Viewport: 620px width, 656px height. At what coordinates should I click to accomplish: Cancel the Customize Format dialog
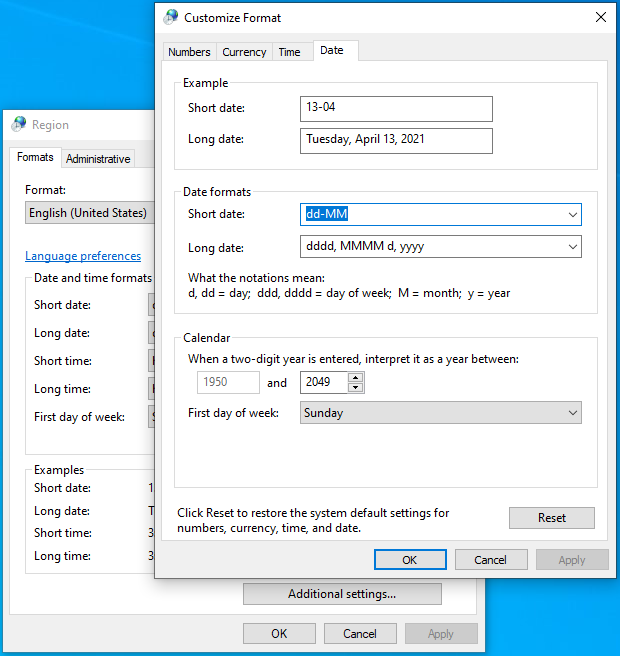tap(491, 560)
